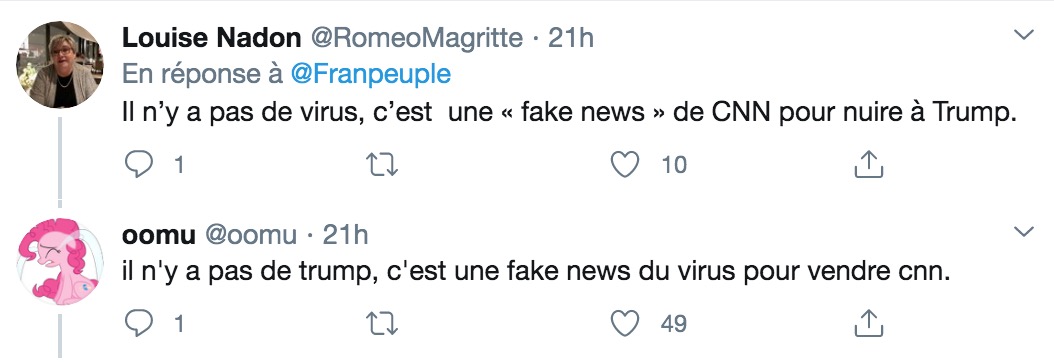The height and width of the screenshot is (364, 1054).
Task: Reply to oomu's tweet
Action: tap(139, 324)
